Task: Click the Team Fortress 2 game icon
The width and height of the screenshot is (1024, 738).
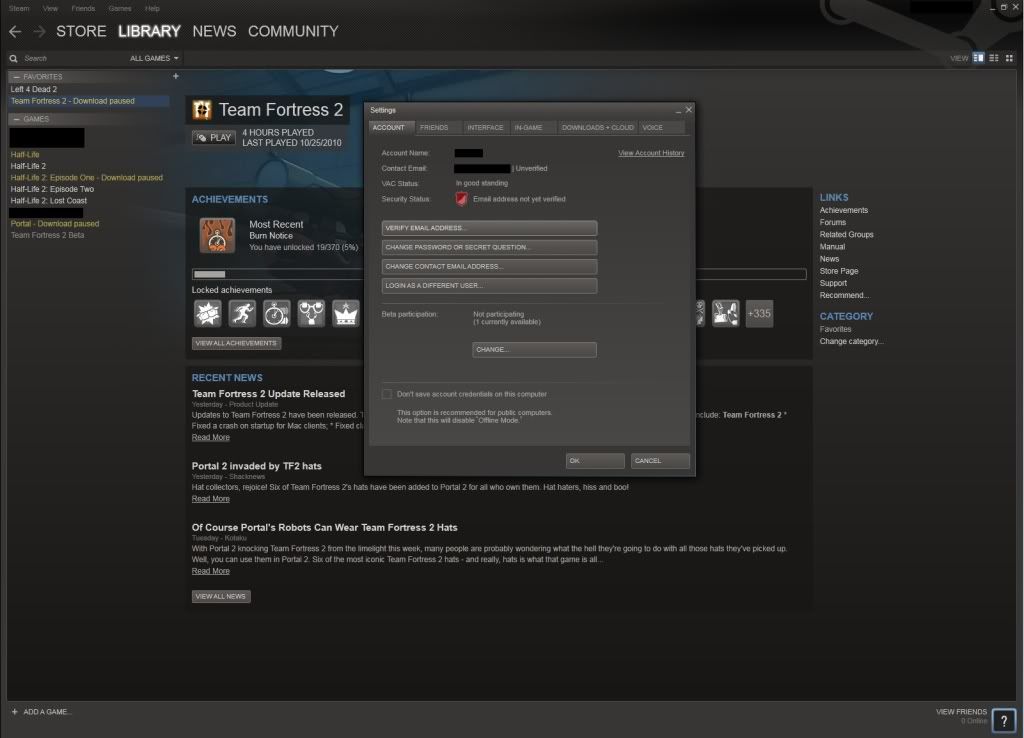Action: (x=202, y=110)
